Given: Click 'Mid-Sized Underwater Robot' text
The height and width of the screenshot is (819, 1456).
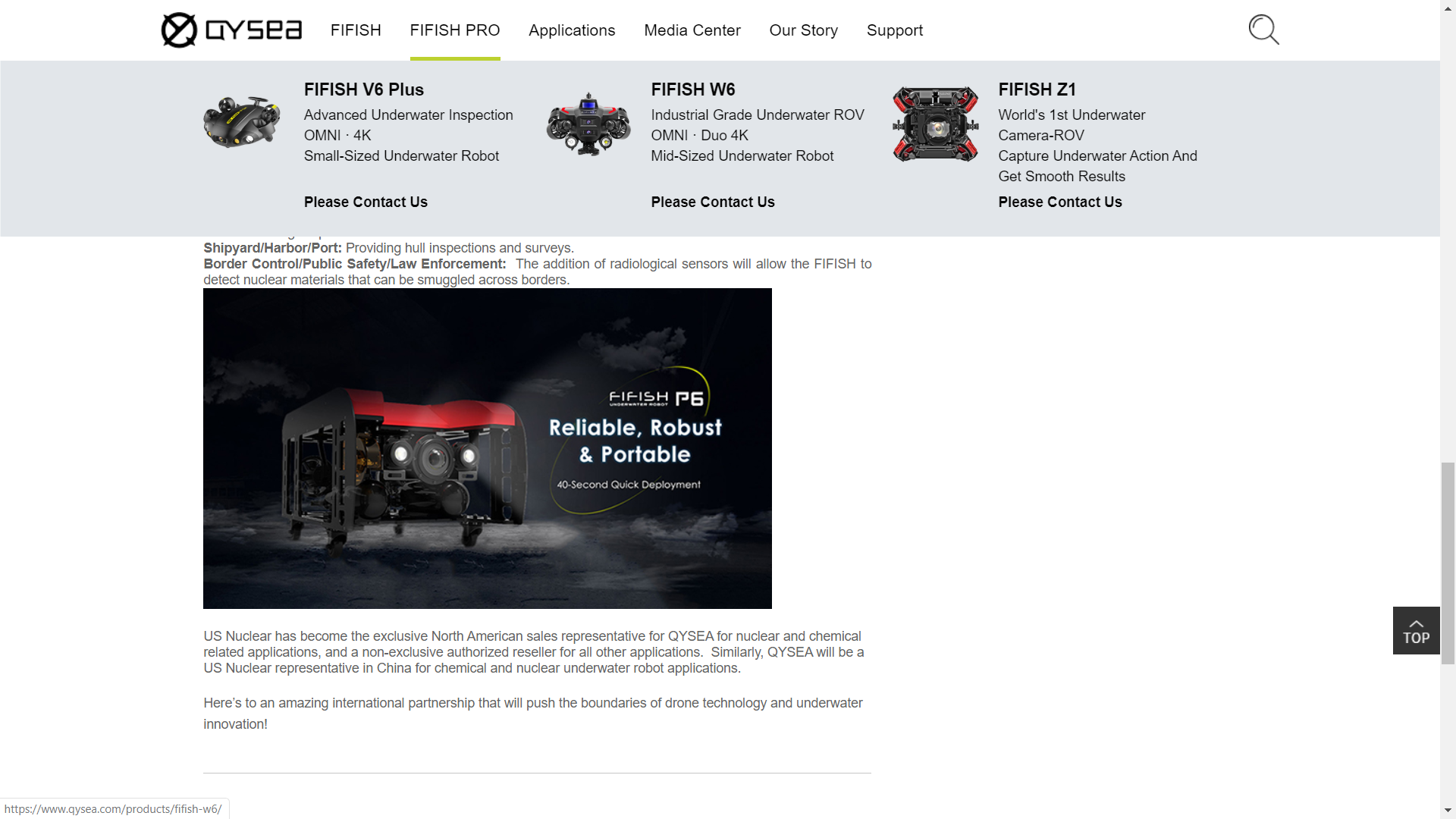Looking at the screenshot, I should pos(742,155).
